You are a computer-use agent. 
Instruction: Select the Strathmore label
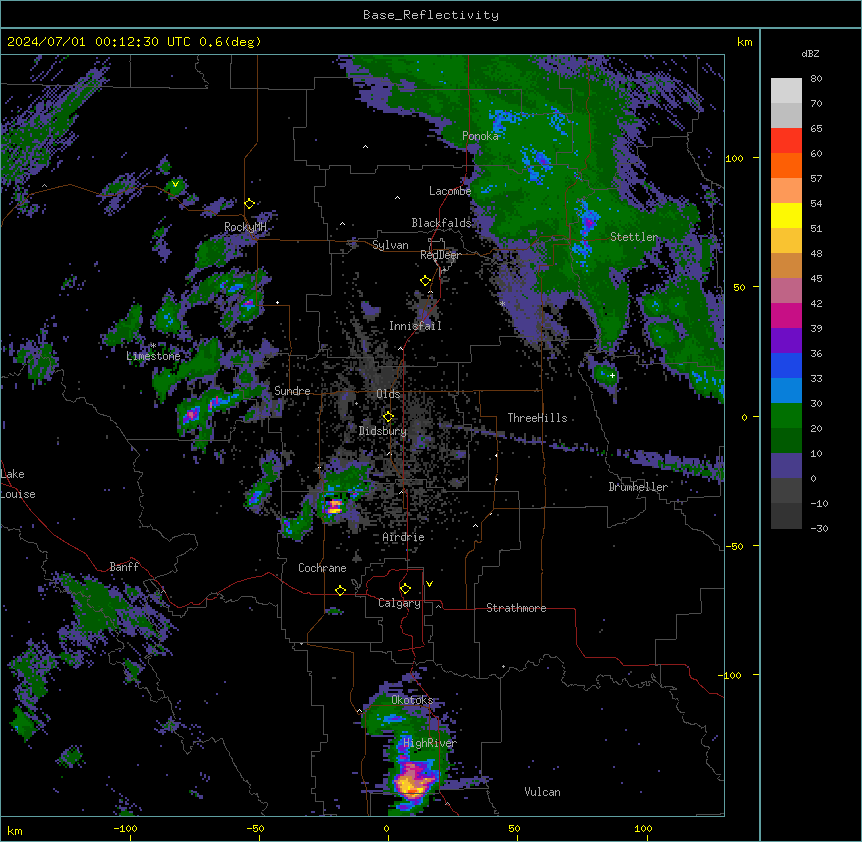tap(516, 608)
